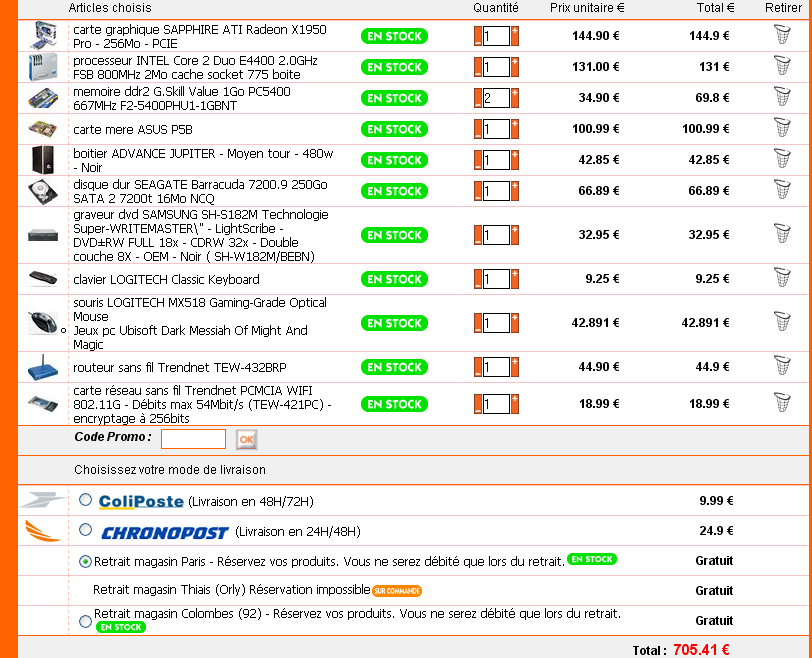Screen dimensions: 812x658
Task: Click the Code Promo input field
Action: tap(193, 439)
